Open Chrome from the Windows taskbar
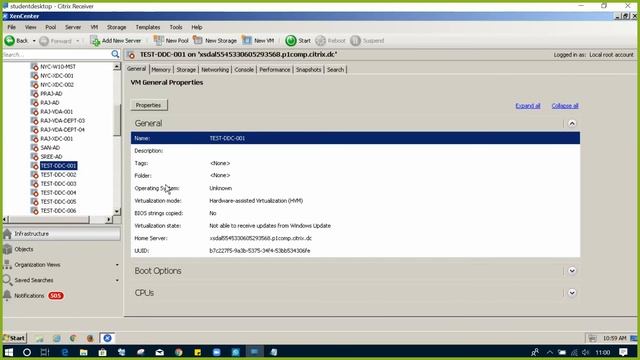640x360 pixels. pos(179,352)
